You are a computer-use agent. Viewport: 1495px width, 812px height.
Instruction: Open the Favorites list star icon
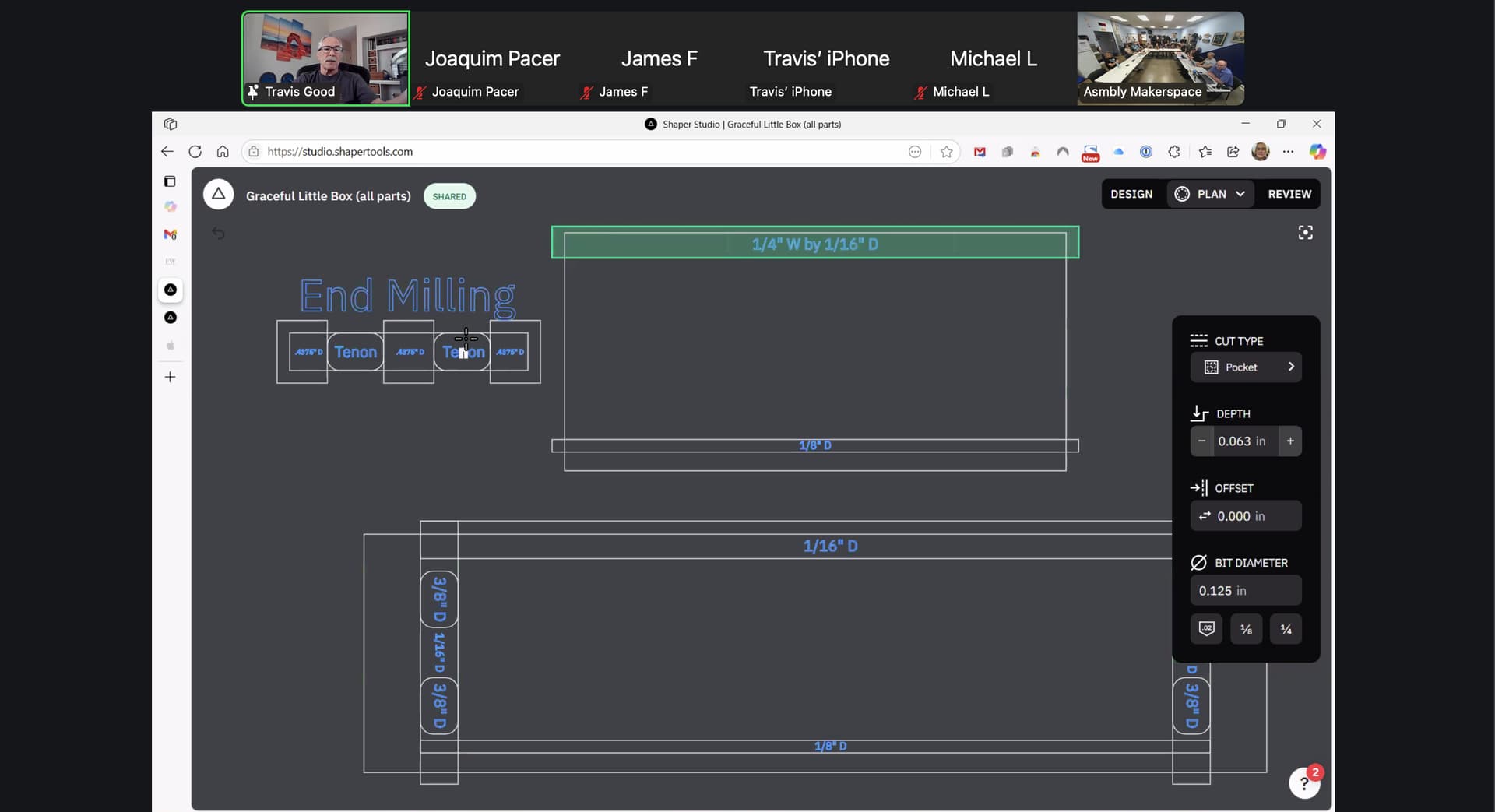click(x=1205, y=152)
